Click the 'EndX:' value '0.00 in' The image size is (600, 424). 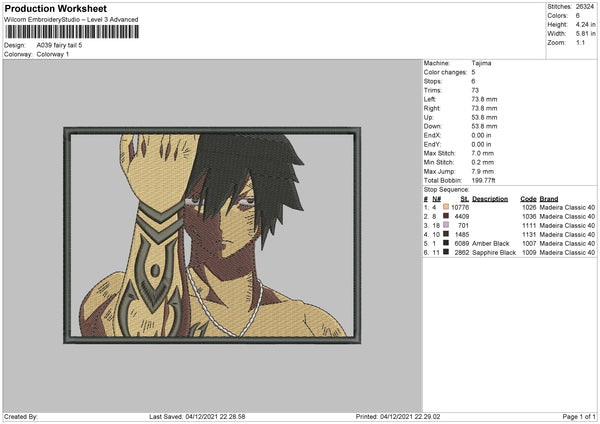481,135
